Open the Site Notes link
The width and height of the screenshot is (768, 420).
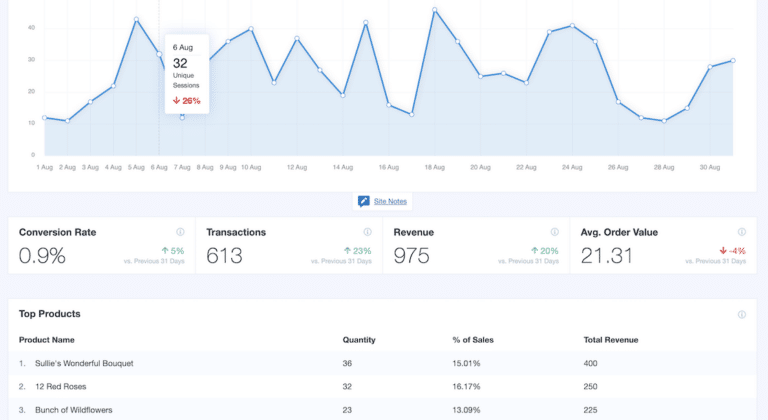coord(390,201)
